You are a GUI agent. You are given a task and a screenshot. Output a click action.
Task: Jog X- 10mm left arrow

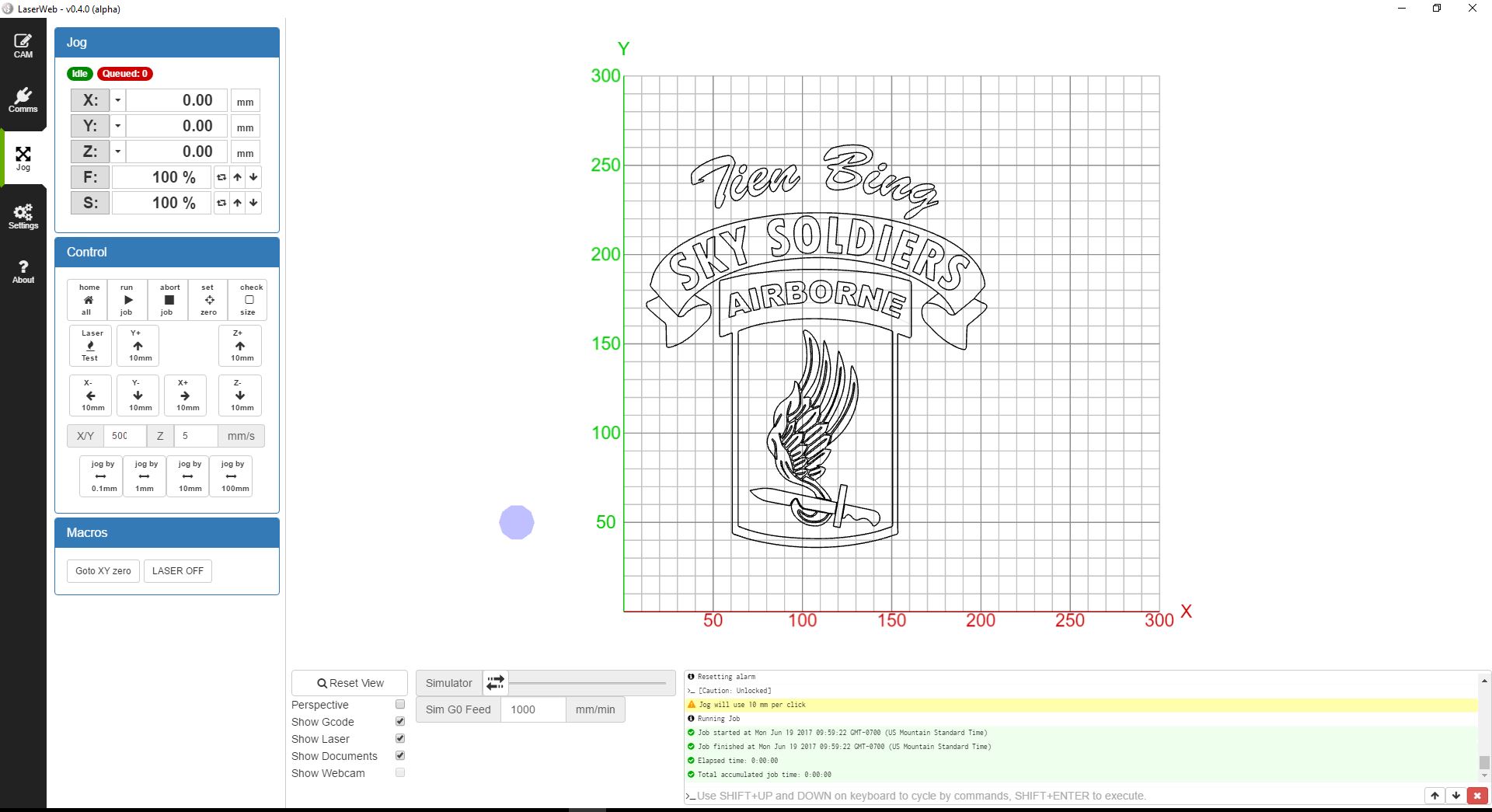coord(90,396)
